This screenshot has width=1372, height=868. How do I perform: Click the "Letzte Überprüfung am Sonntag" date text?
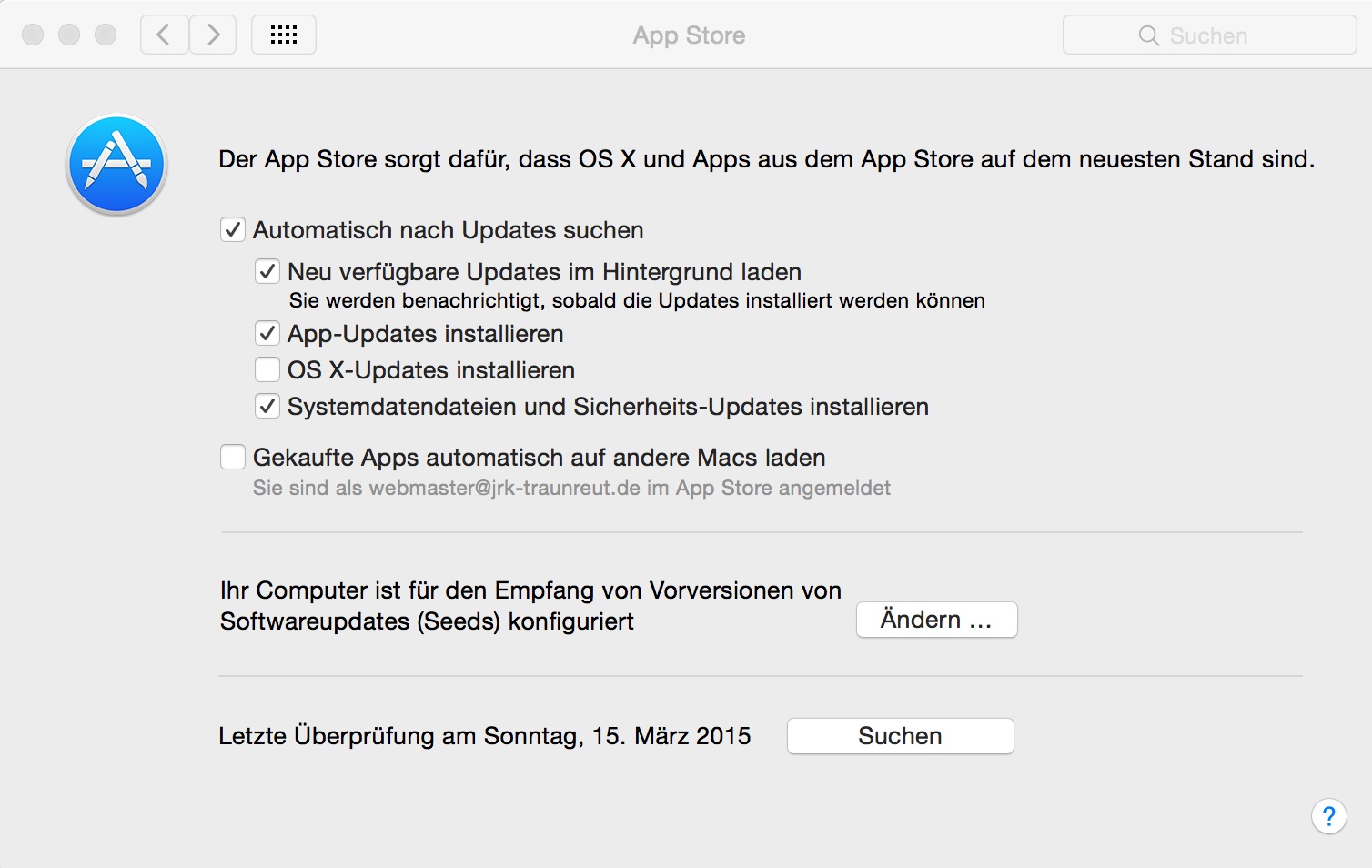[x=485, y=736]
